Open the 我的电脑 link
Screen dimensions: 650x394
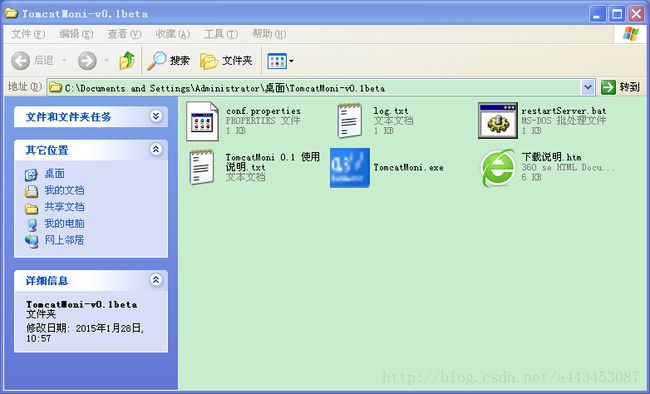64,224
